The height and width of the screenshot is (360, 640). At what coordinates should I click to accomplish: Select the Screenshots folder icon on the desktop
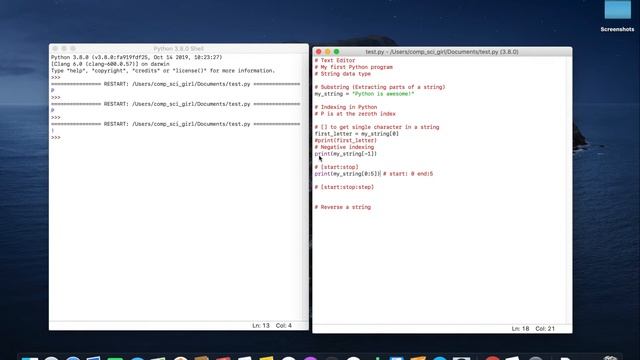pos(617,9)
